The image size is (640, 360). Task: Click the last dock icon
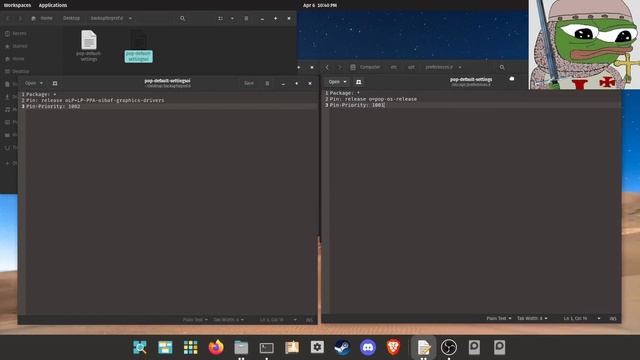click(499, 347)
